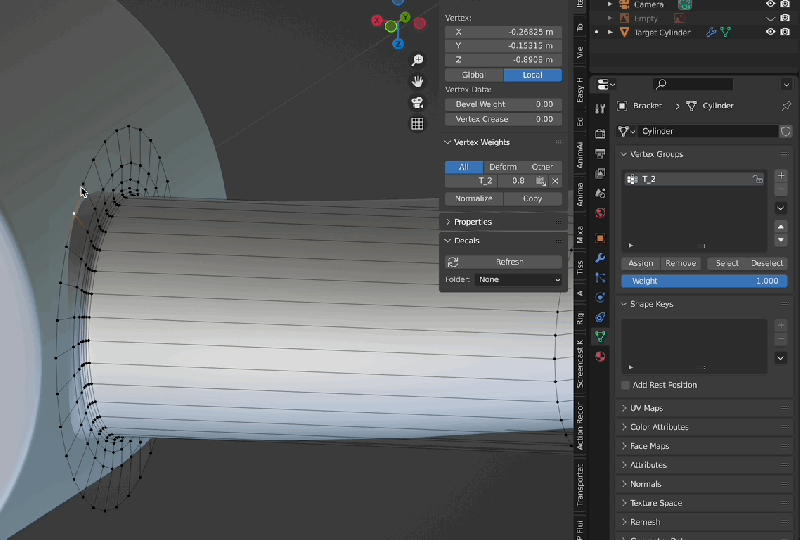This screenshot has height=540, width=800.
Task: Open the Modifier wrench properties tab
Action: (x=600, y=258)
